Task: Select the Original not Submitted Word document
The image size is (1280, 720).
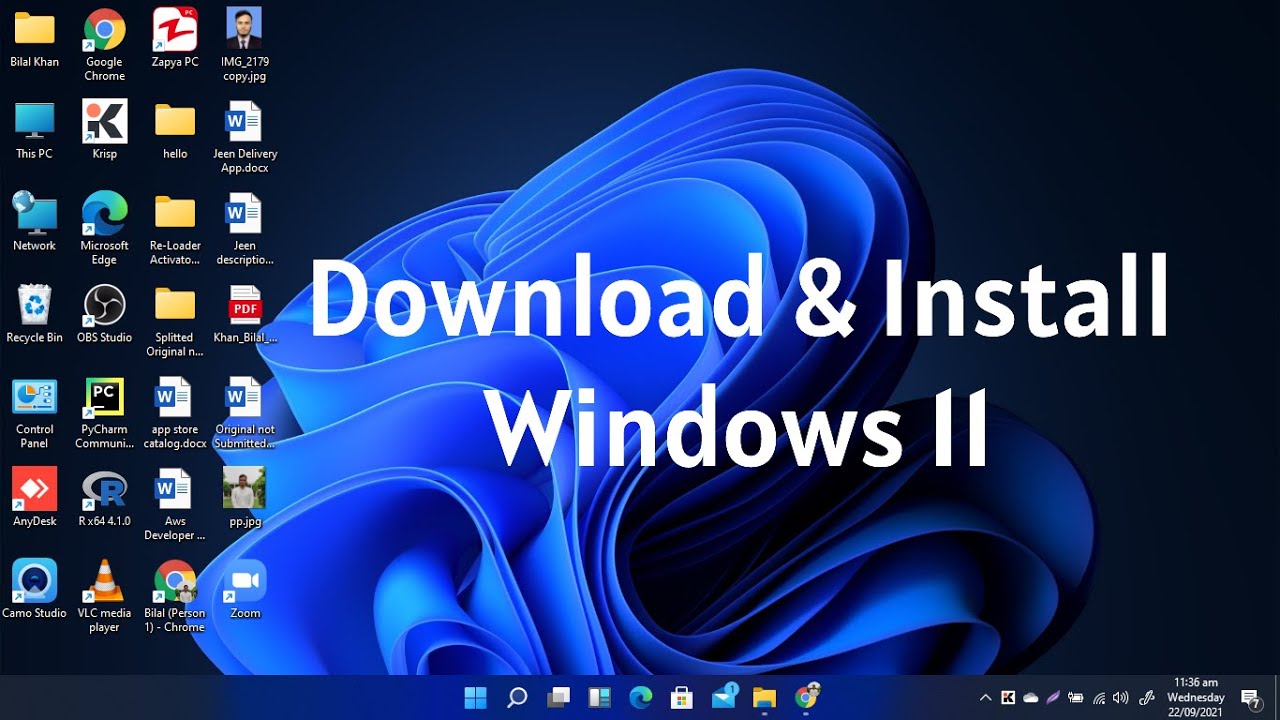Action: [x=245, y=413]
